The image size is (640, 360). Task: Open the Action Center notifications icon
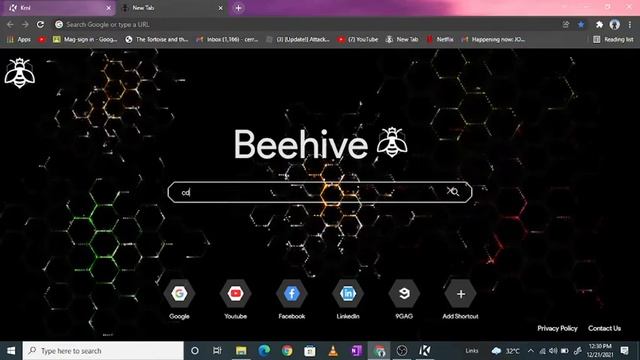[624, 351]
